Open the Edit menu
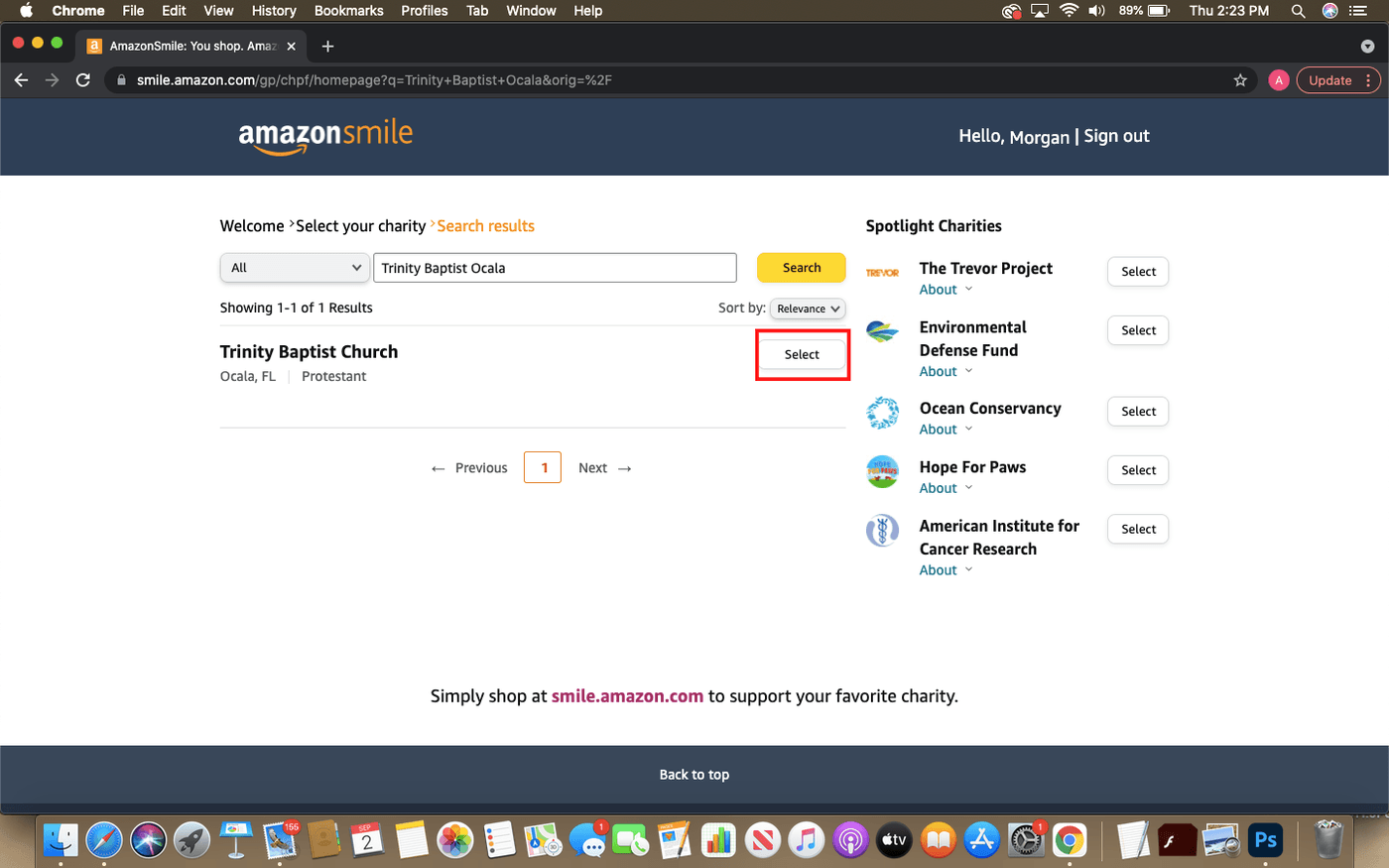The height and width of the screenshot is (868, 1389). [x=174, y=11]
